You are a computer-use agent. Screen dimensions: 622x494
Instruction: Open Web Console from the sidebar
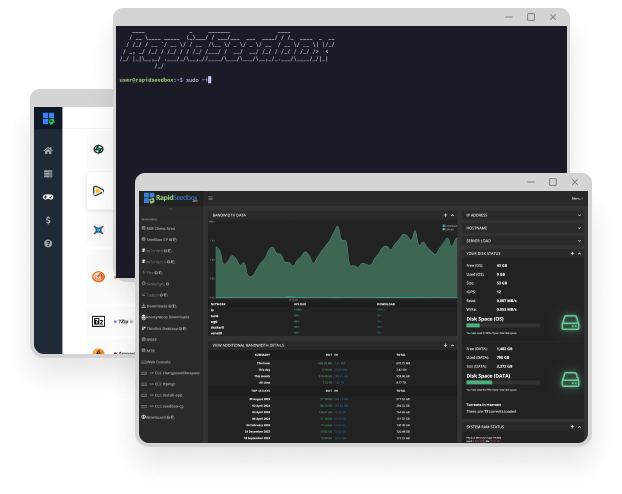click(159, 361)
